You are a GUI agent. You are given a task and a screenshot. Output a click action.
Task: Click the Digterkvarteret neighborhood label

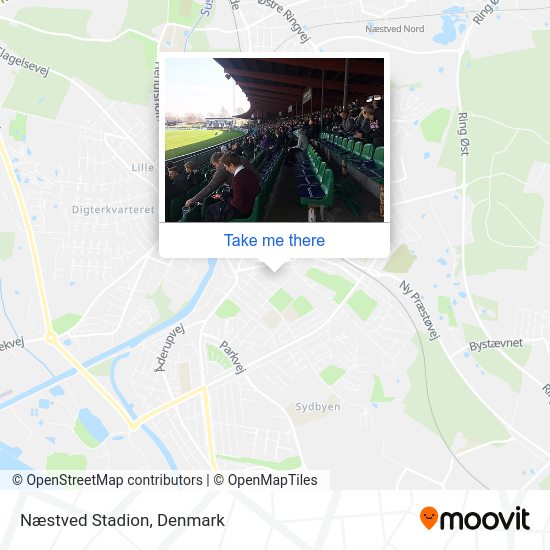[x=113, y=210]
